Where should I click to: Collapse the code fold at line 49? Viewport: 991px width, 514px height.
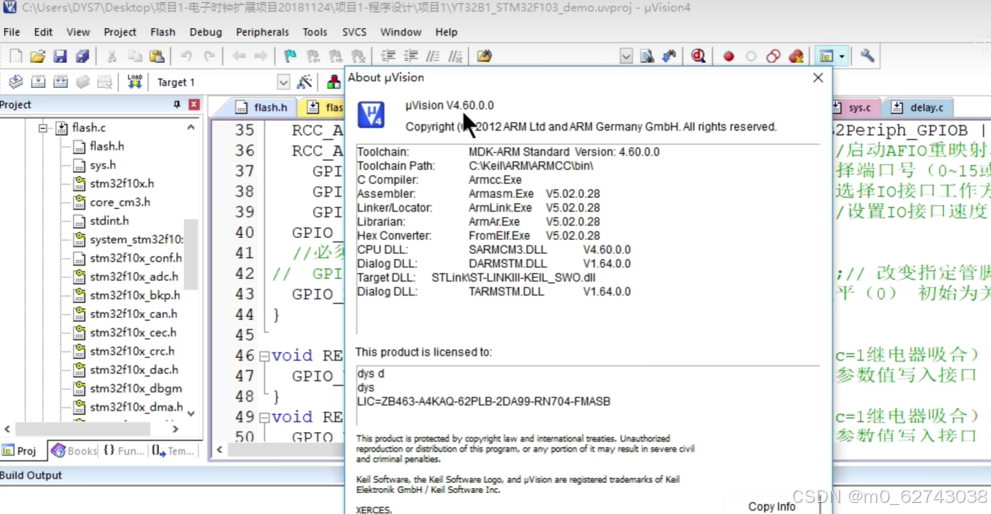pos(264,417)
